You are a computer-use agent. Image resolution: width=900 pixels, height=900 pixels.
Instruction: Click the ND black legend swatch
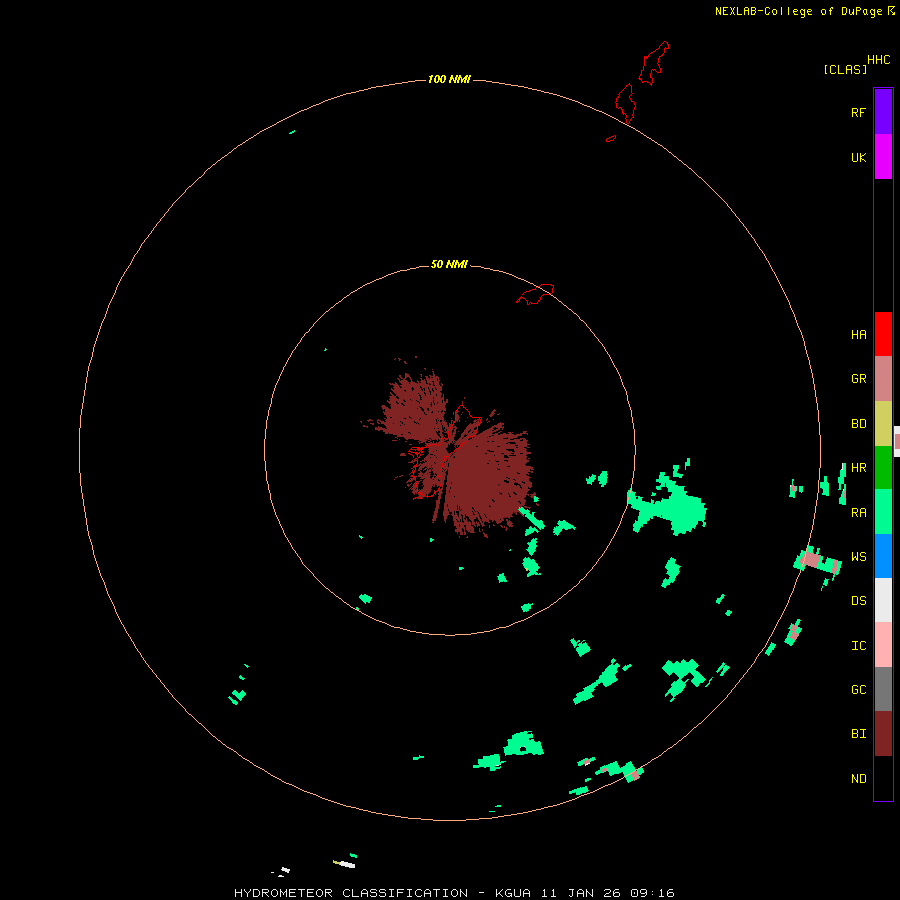(x=883, y=778)
